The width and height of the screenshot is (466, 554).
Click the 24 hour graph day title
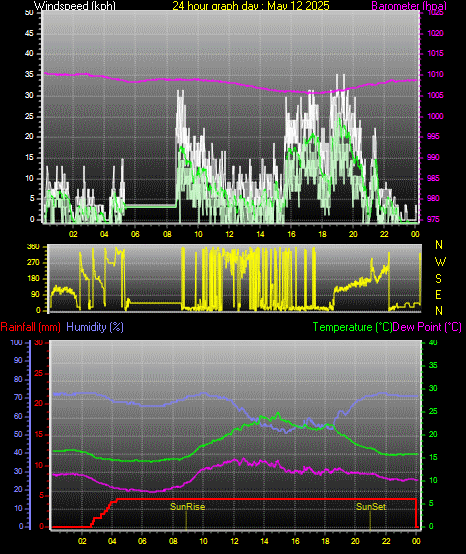(x=251, y=5)
